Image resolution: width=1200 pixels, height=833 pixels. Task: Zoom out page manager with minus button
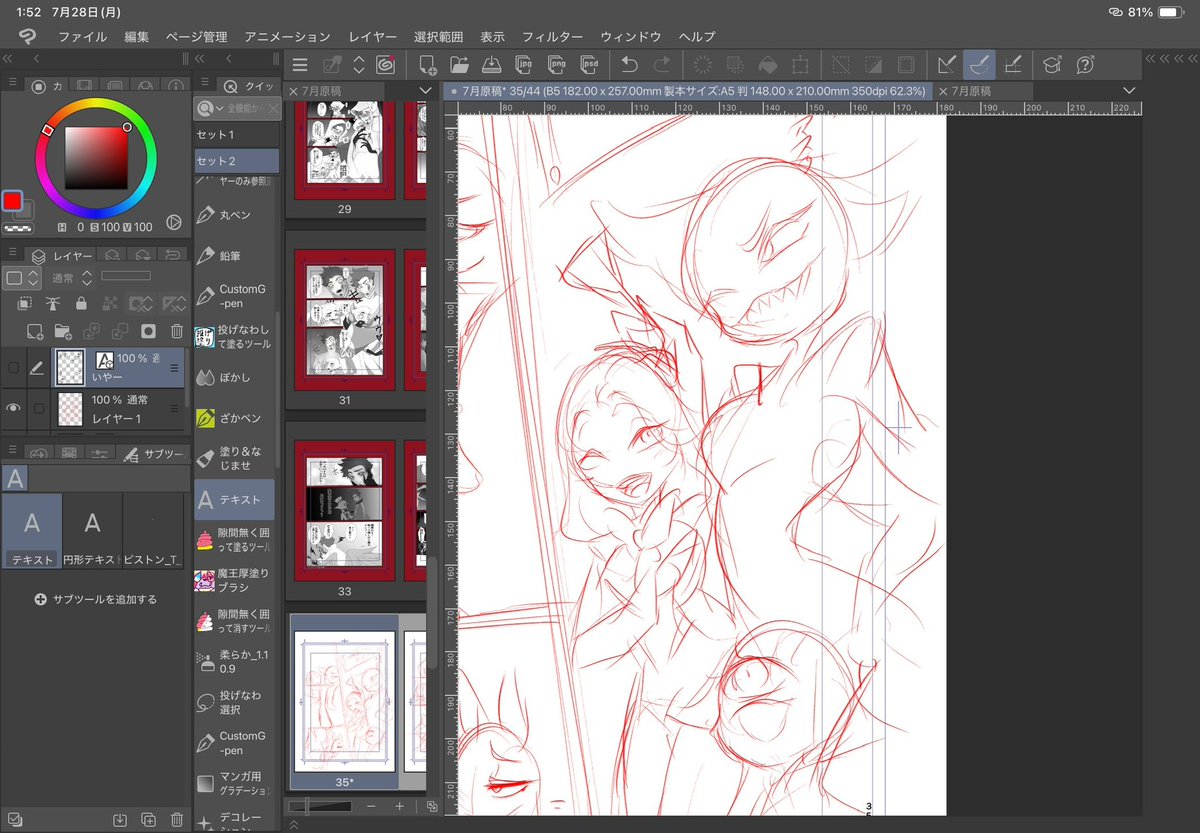tap(371, 806)
